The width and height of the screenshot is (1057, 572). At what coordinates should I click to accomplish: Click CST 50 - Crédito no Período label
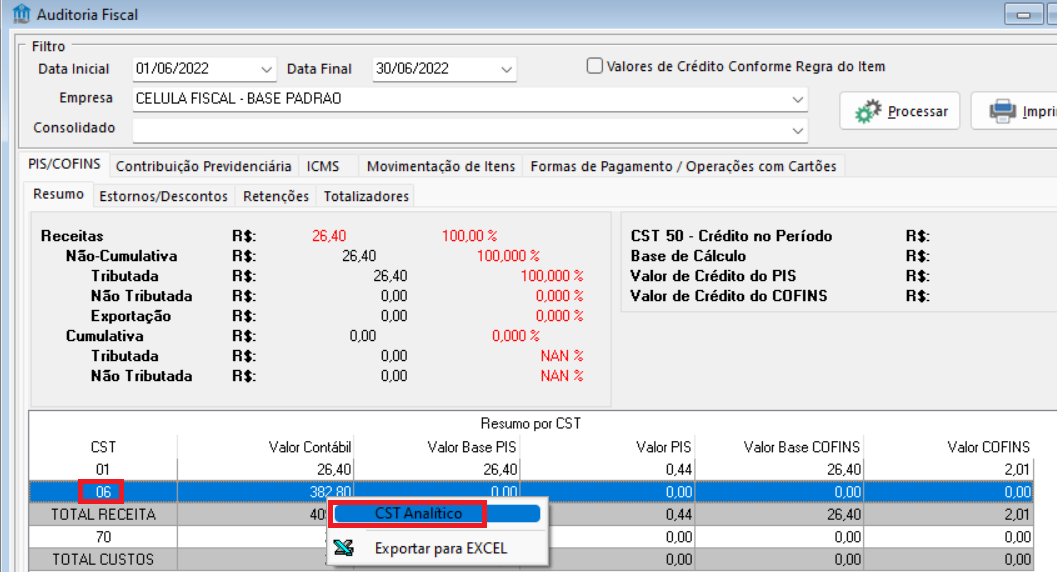pyautogui.click(x=731, y=236)
